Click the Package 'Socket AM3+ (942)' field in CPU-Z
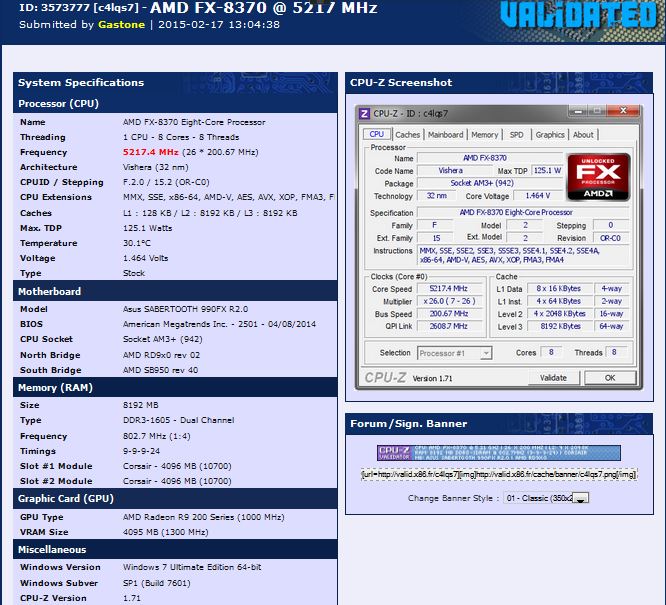 click(490, 183)
